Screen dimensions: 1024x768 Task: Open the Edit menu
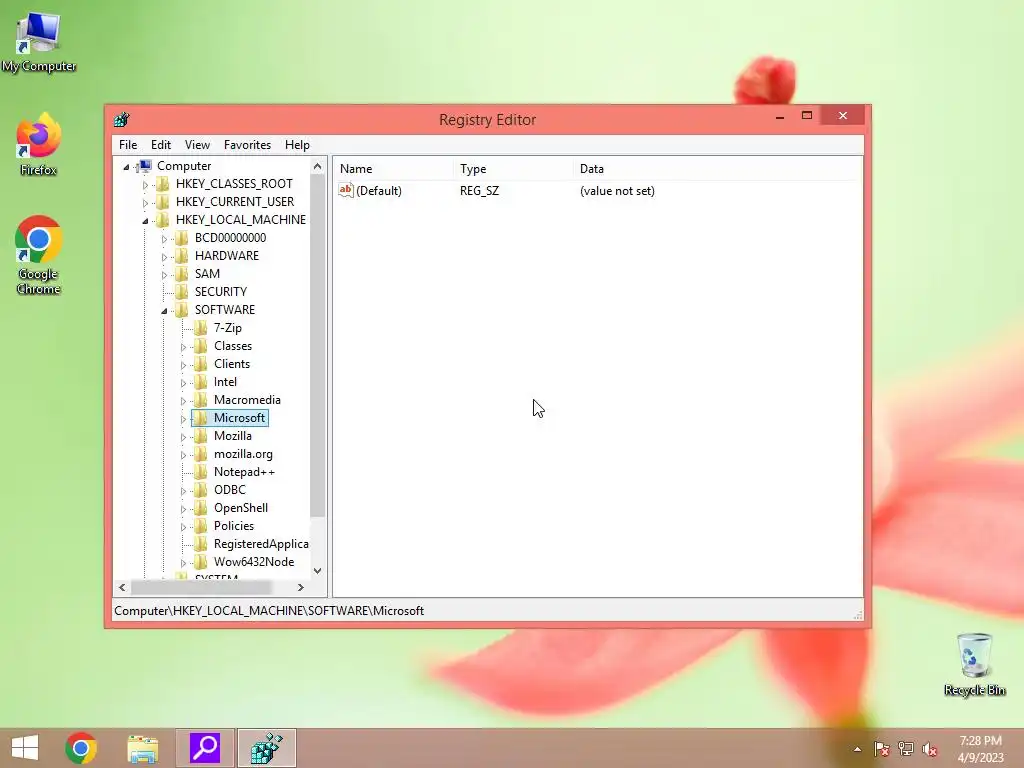(161, 145)
